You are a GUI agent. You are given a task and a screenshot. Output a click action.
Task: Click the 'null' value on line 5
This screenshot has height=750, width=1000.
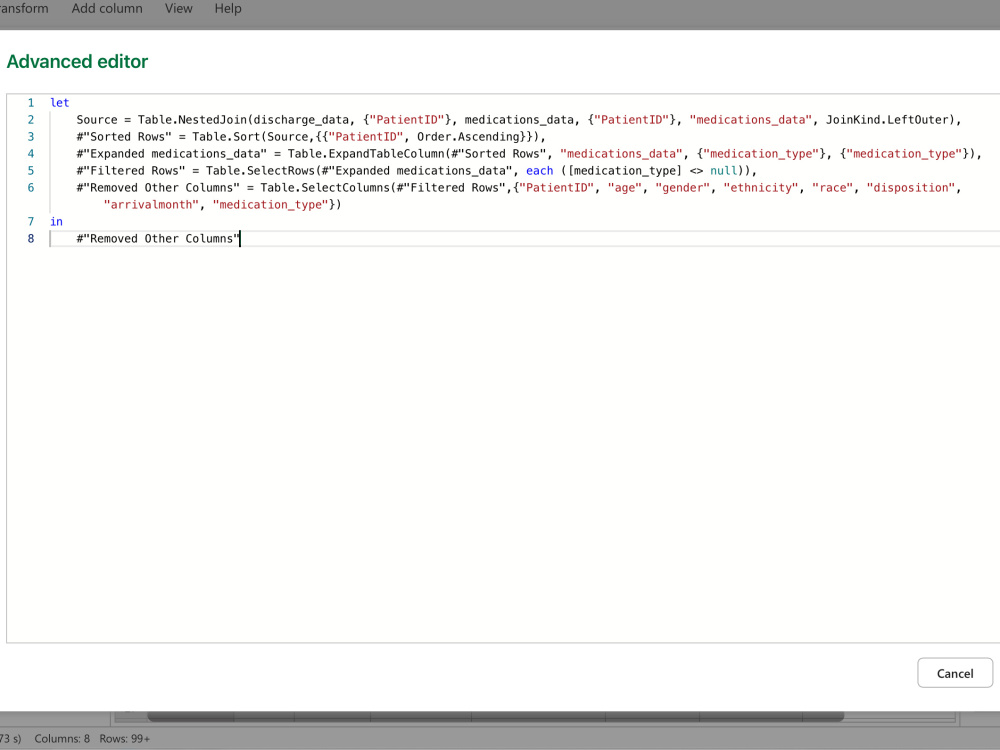[723, 171]
